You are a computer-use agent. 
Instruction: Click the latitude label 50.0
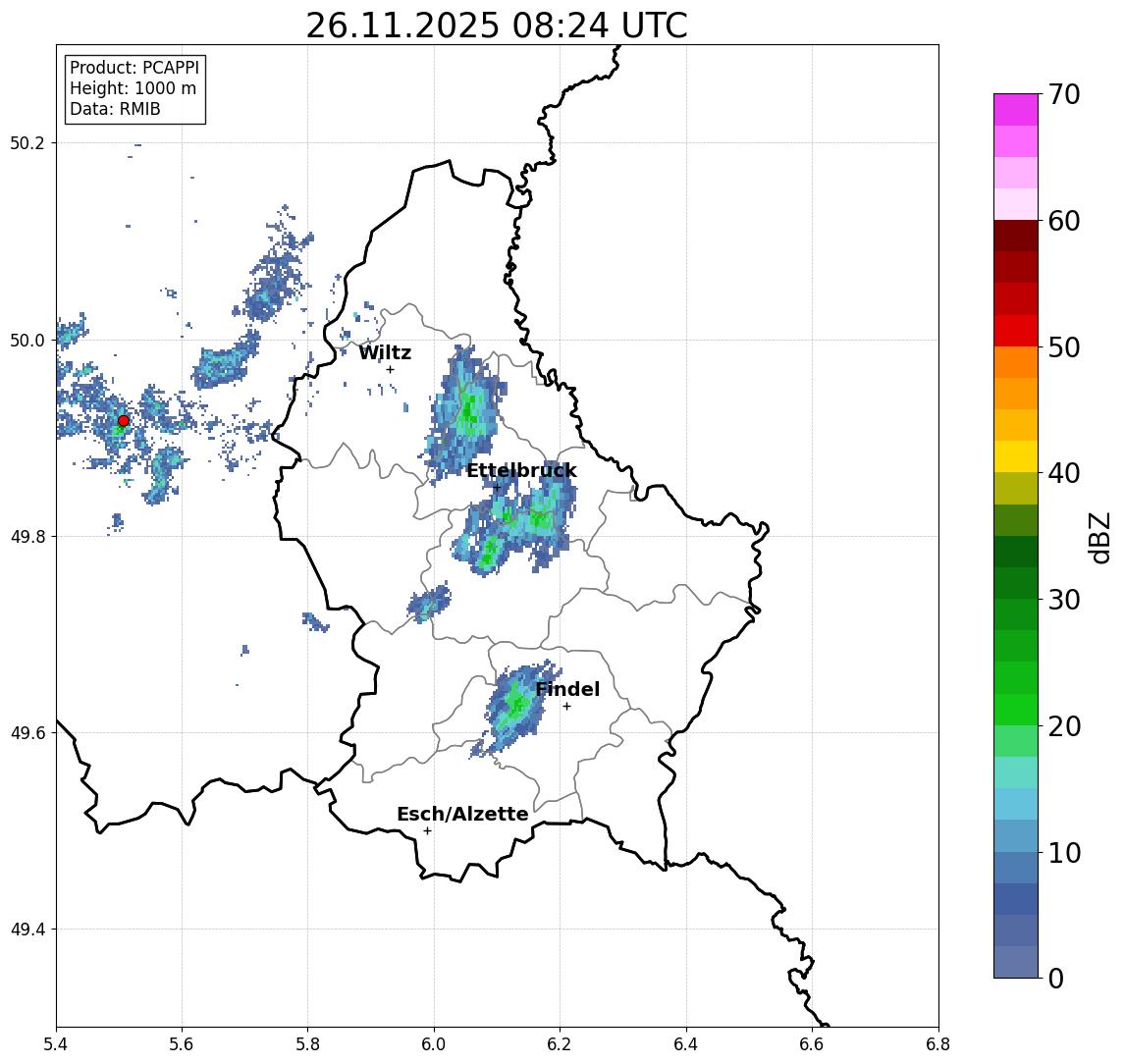click(x=27, y=340)
